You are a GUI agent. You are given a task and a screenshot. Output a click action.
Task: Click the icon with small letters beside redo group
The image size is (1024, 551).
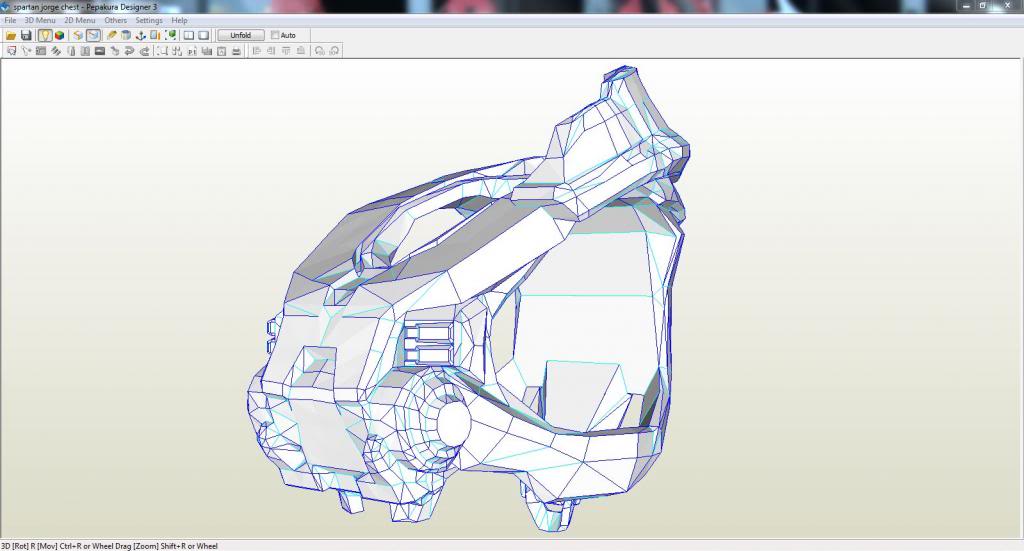(191, 51)
